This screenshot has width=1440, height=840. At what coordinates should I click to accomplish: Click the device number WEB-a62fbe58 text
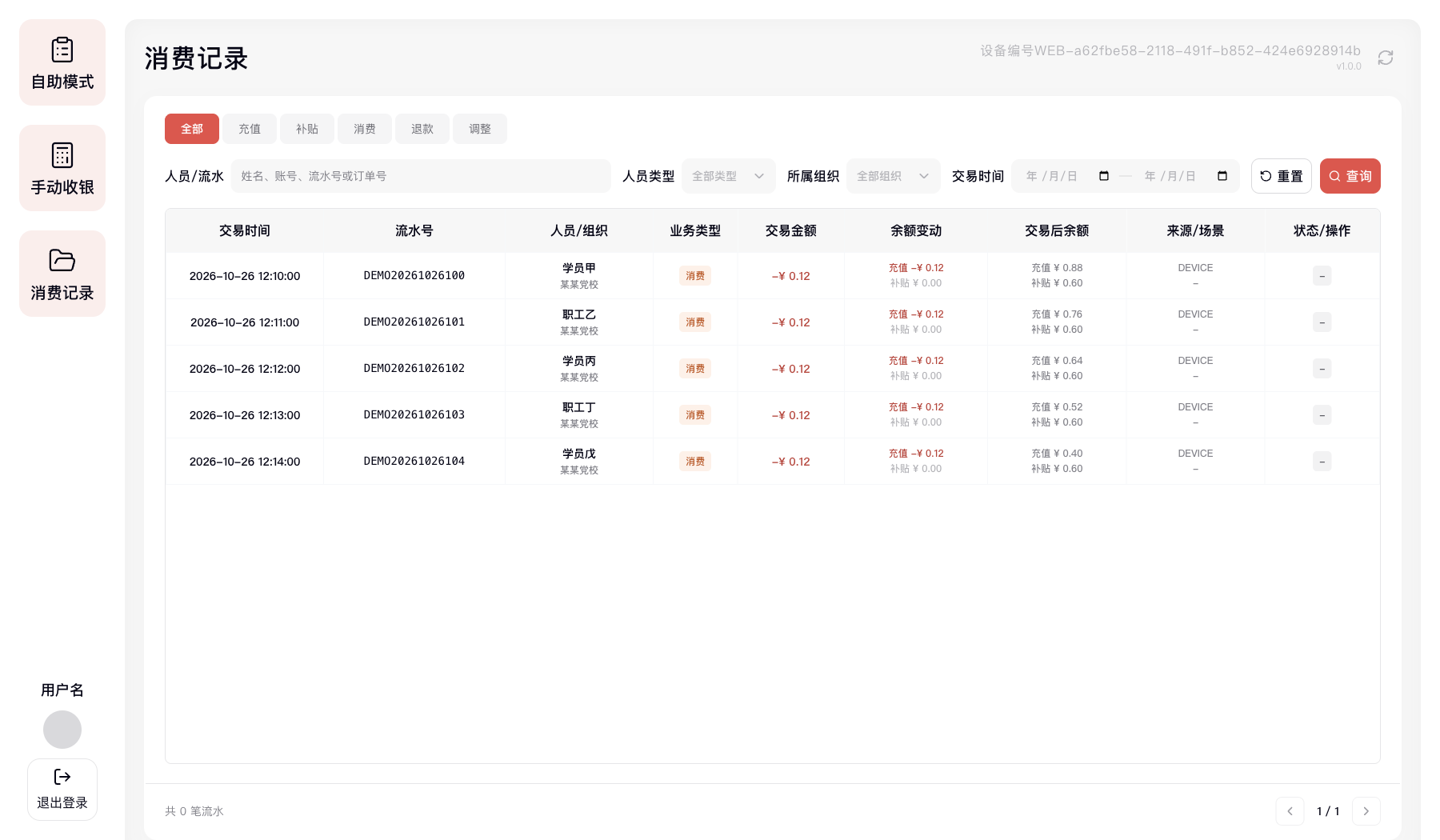[1170, 50]
